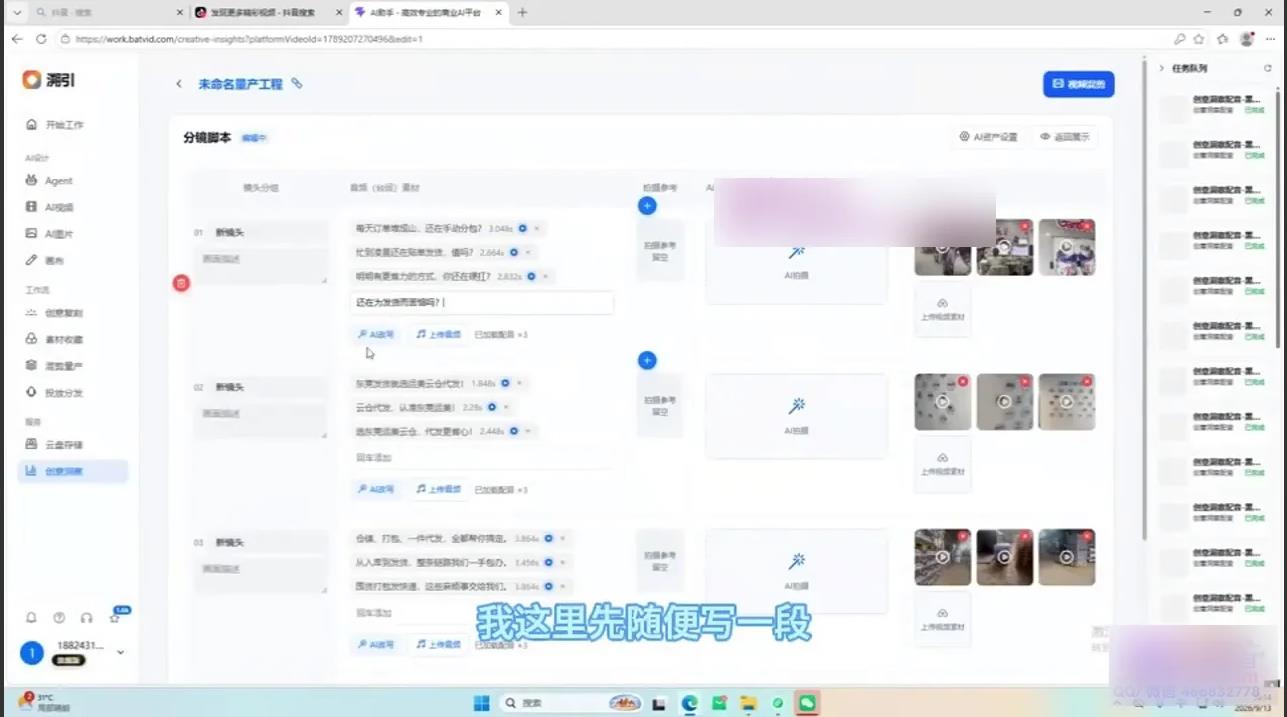The width and height of the screenshot is (1287, 717).
Task: Click 上传音频 in shot 02
Action: point(439,489)
